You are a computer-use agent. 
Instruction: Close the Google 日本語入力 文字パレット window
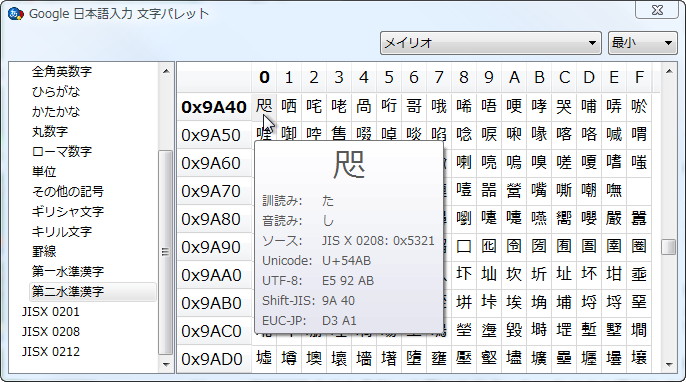(657, 10)
